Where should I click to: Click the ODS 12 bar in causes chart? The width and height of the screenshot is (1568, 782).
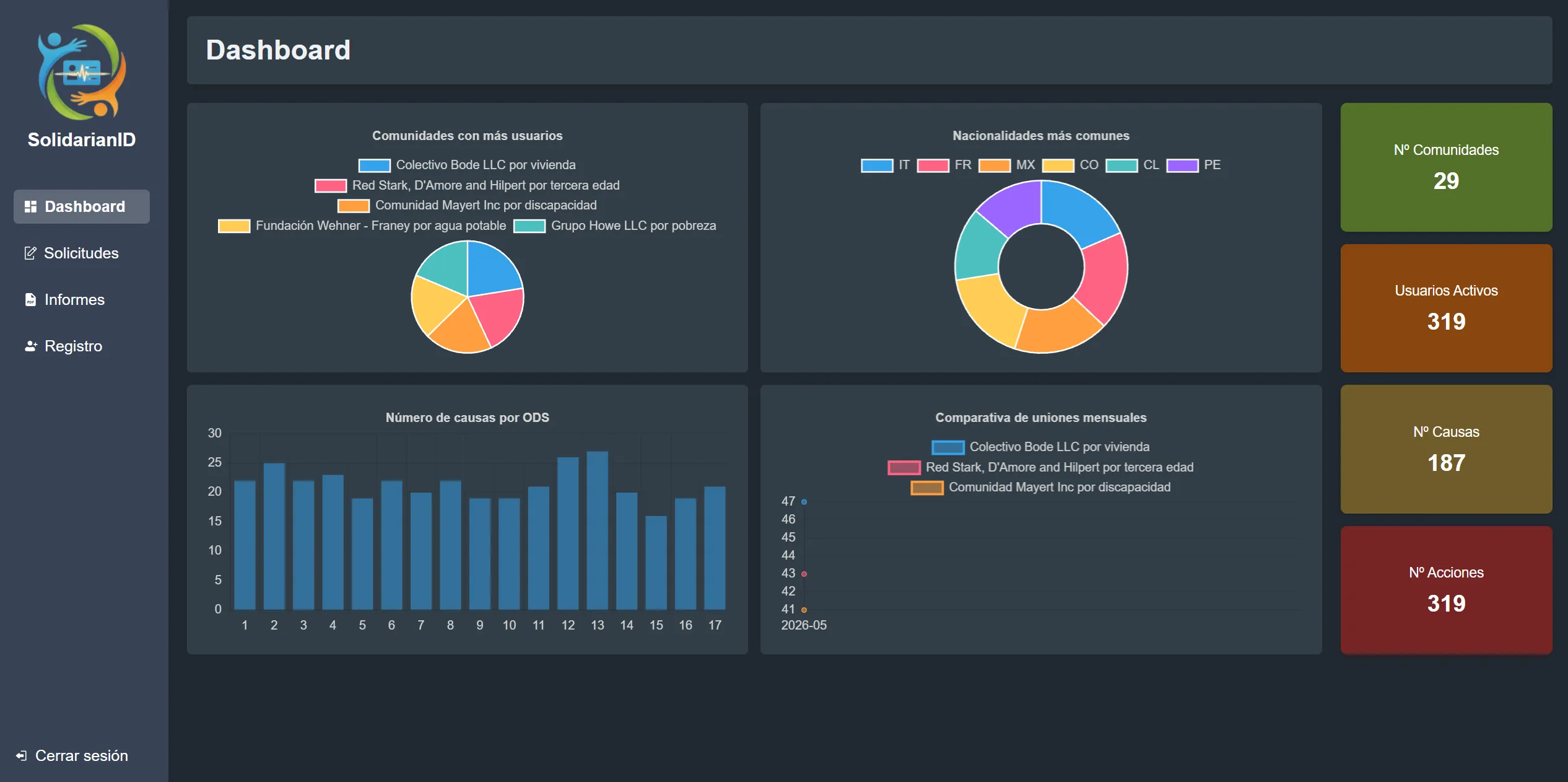[x=568, y=533]
